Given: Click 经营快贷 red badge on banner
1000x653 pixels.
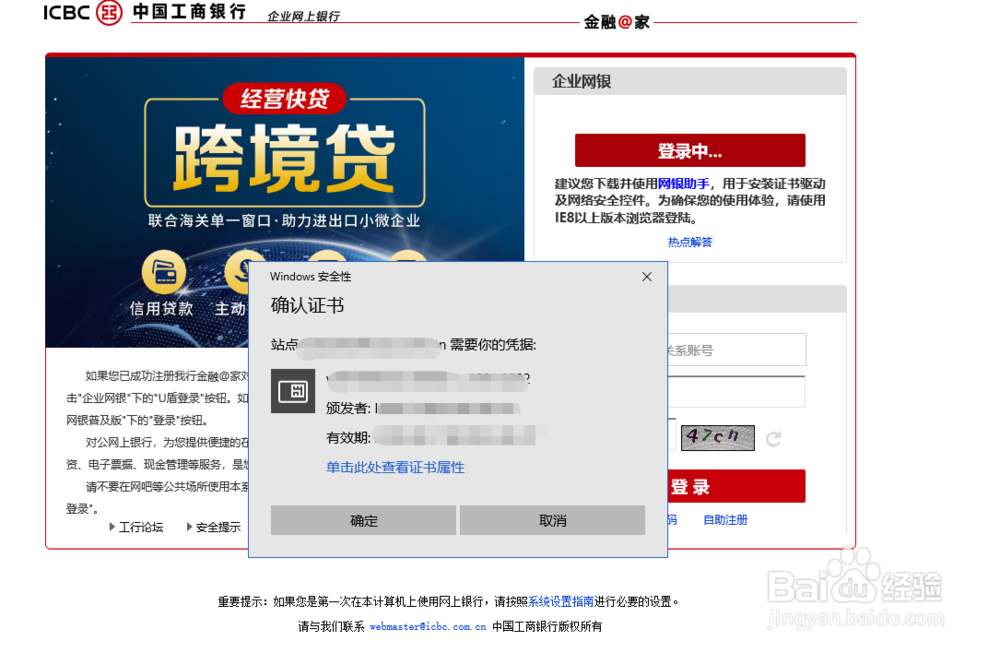Looking at the screenshot, I should (284, 99).
